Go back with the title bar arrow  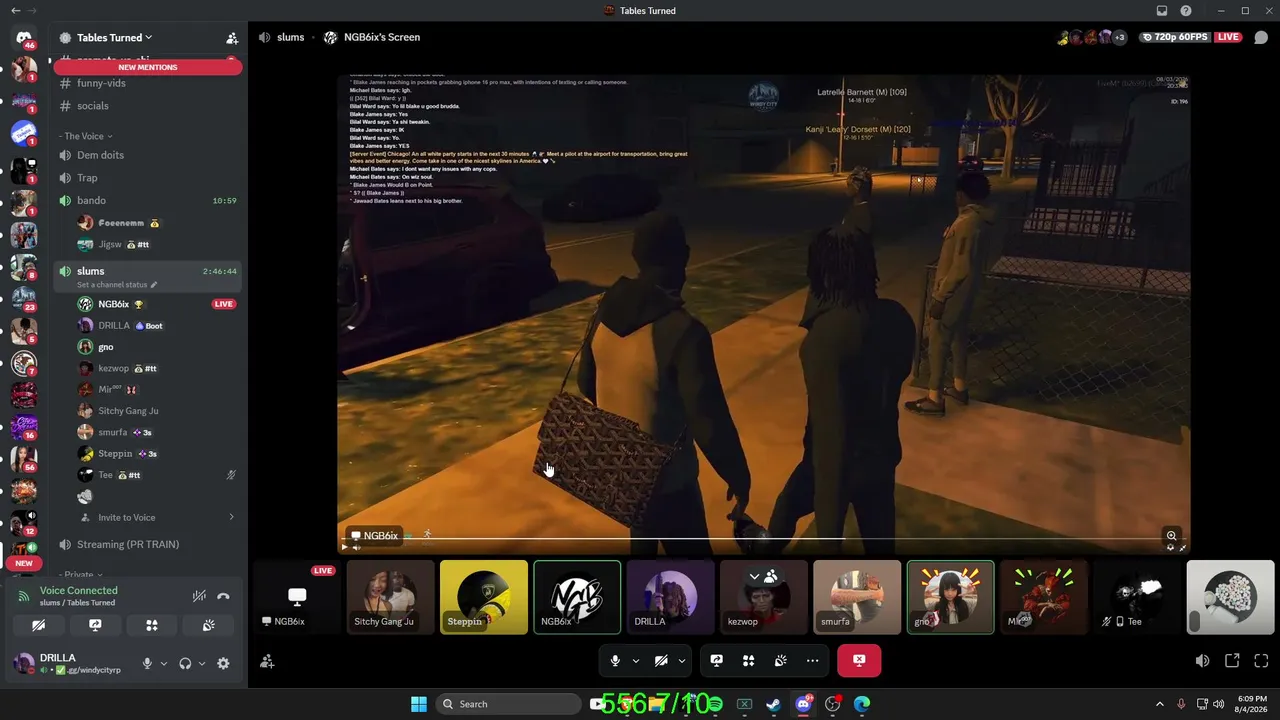16,11
